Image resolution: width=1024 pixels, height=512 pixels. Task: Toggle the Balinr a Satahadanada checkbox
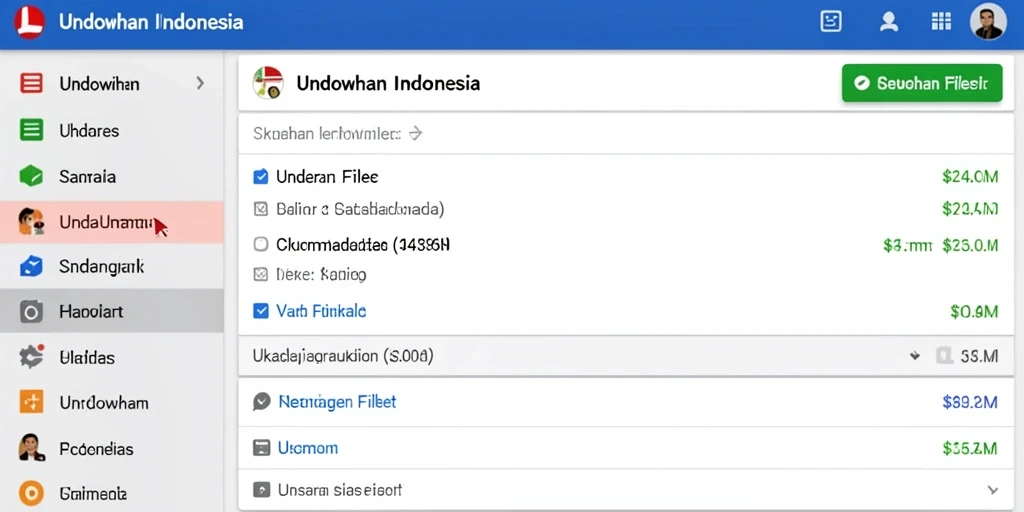tap(261, 209)
